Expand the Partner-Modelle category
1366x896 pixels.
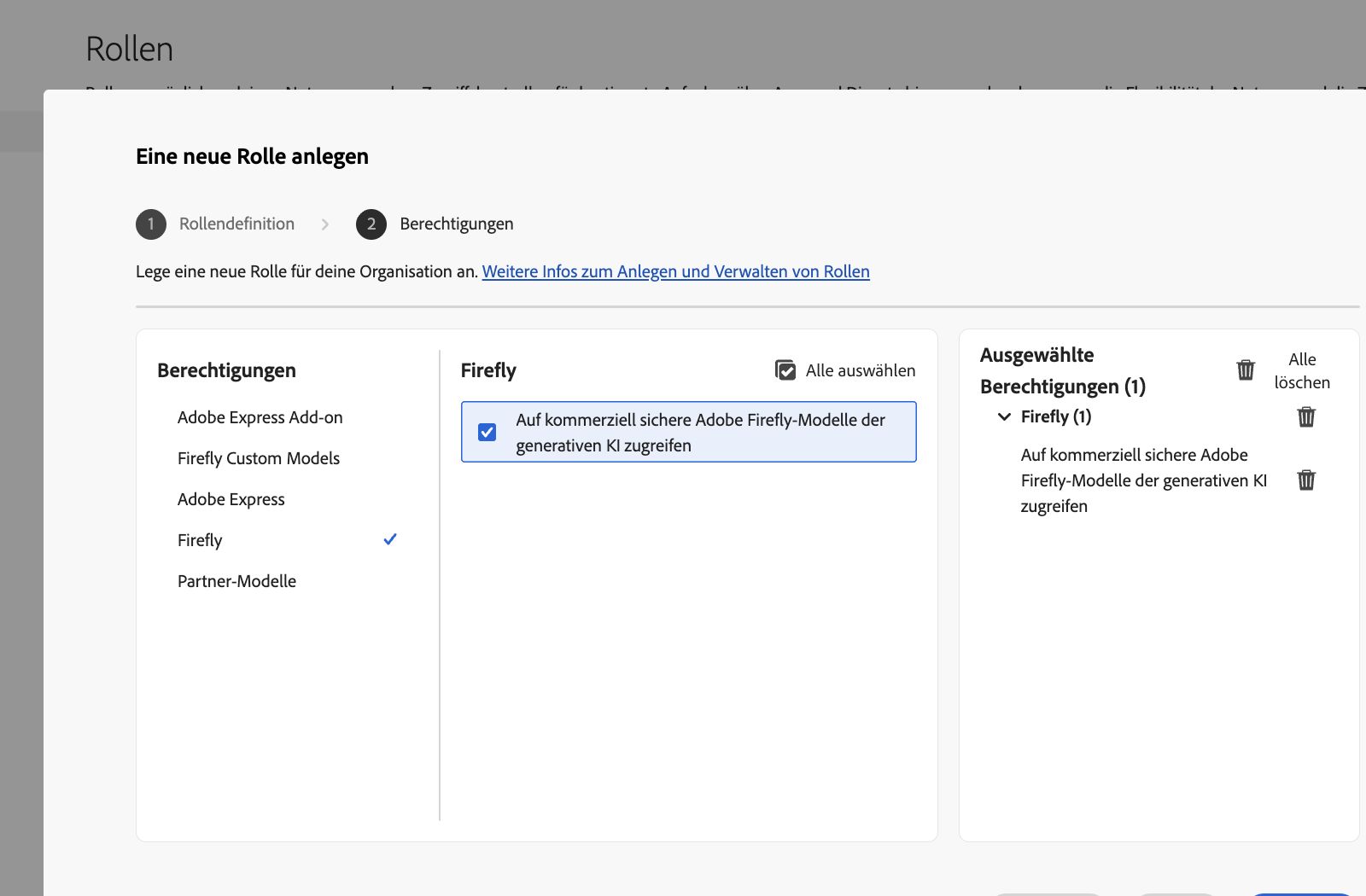click(x=236, y=580)
